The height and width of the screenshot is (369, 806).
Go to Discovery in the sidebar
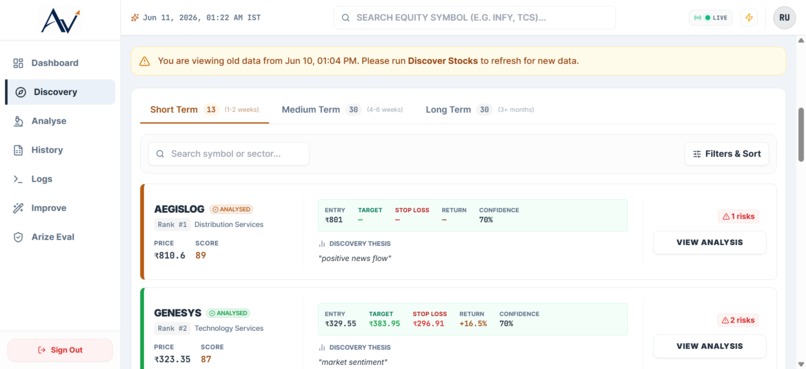click(x=60, y=92)
